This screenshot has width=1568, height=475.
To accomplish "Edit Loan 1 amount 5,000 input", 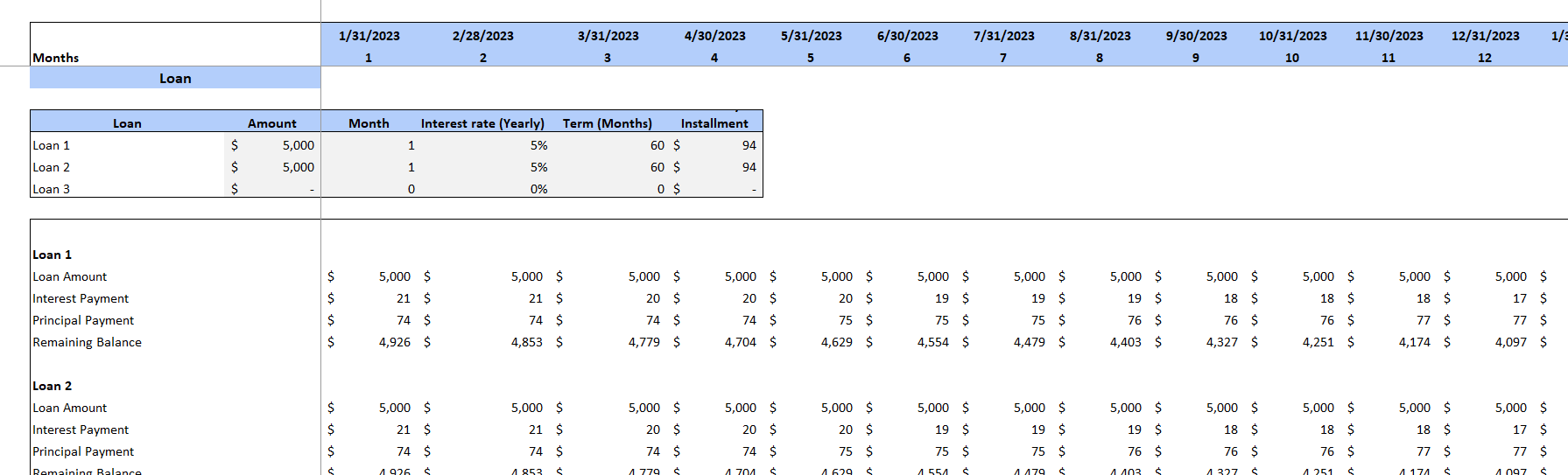I will 272,145.
